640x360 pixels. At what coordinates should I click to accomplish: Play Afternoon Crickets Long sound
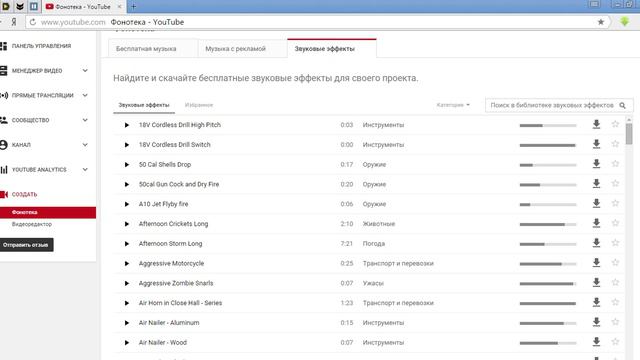point(127,224)
